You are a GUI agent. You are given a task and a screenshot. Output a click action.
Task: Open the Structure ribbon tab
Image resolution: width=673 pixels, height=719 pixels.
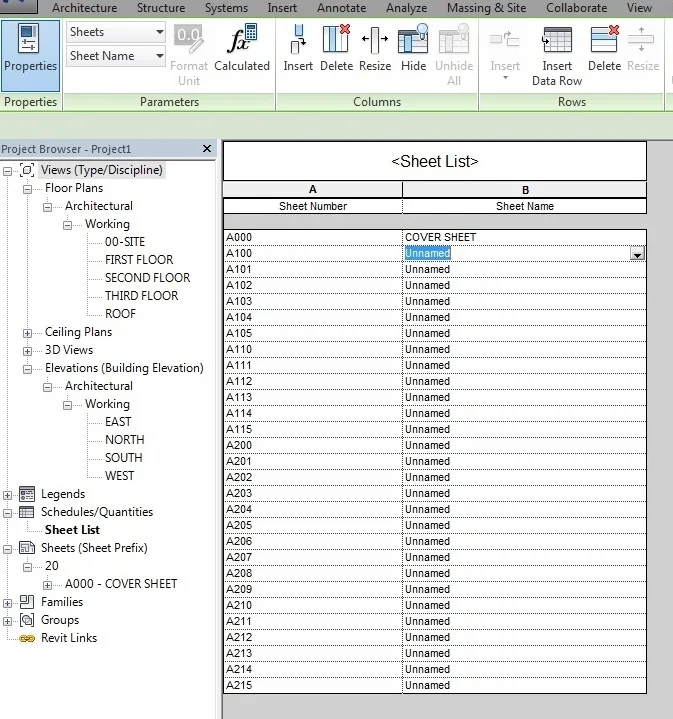[161, 8]
